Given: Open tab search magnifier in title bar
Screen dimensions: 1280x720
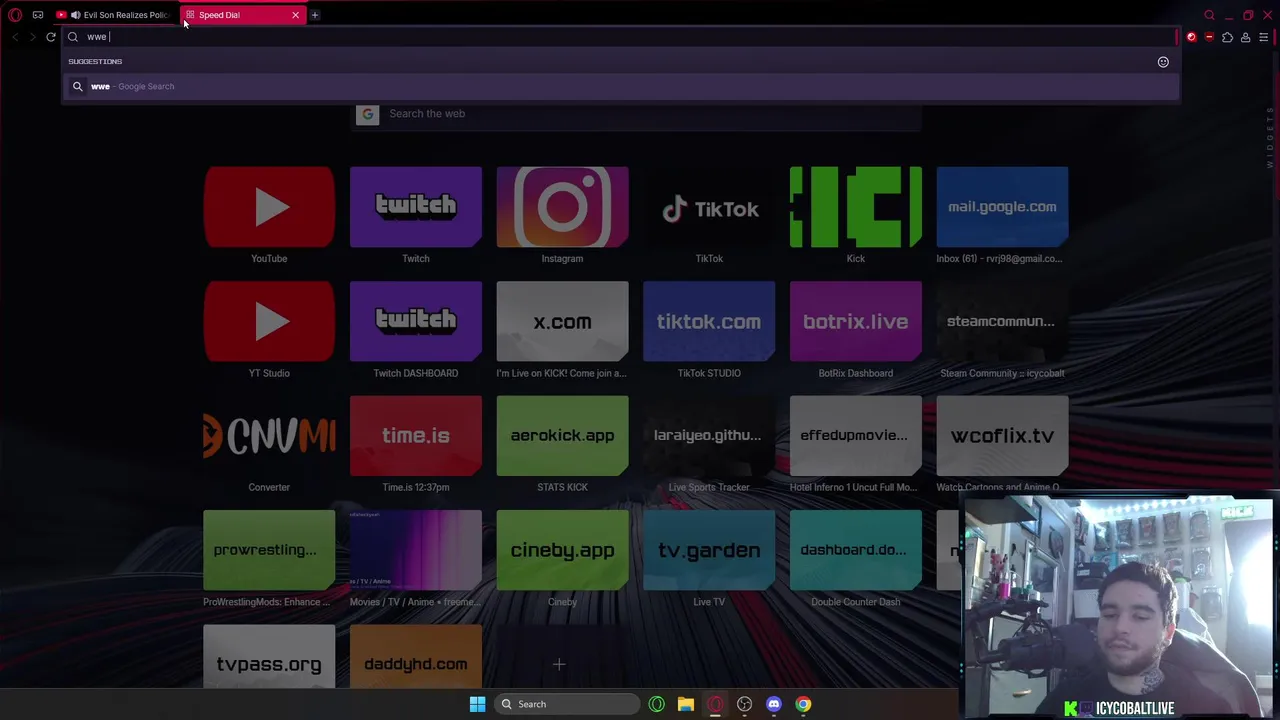Looking at the screenshot, I should [1209, 15].
